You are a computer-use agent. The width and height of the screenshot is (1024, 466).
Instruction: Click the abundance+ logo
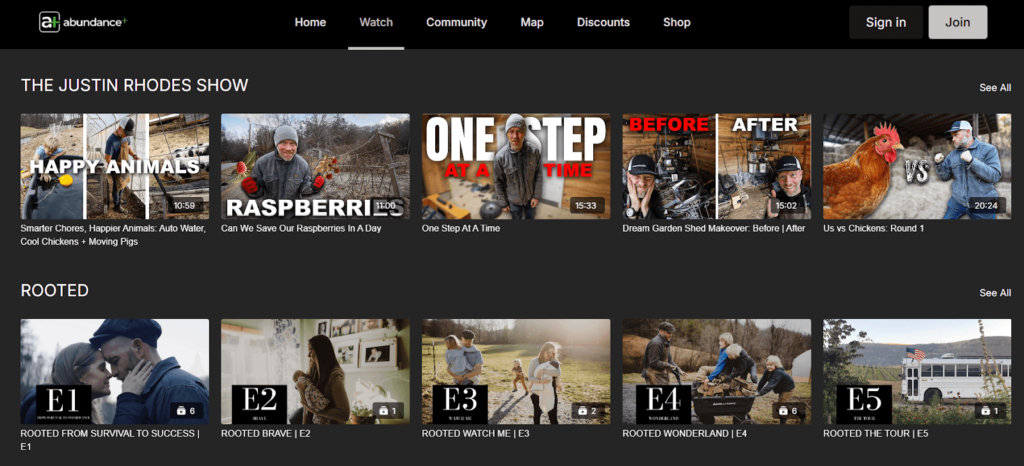click(x=83, y=22)
